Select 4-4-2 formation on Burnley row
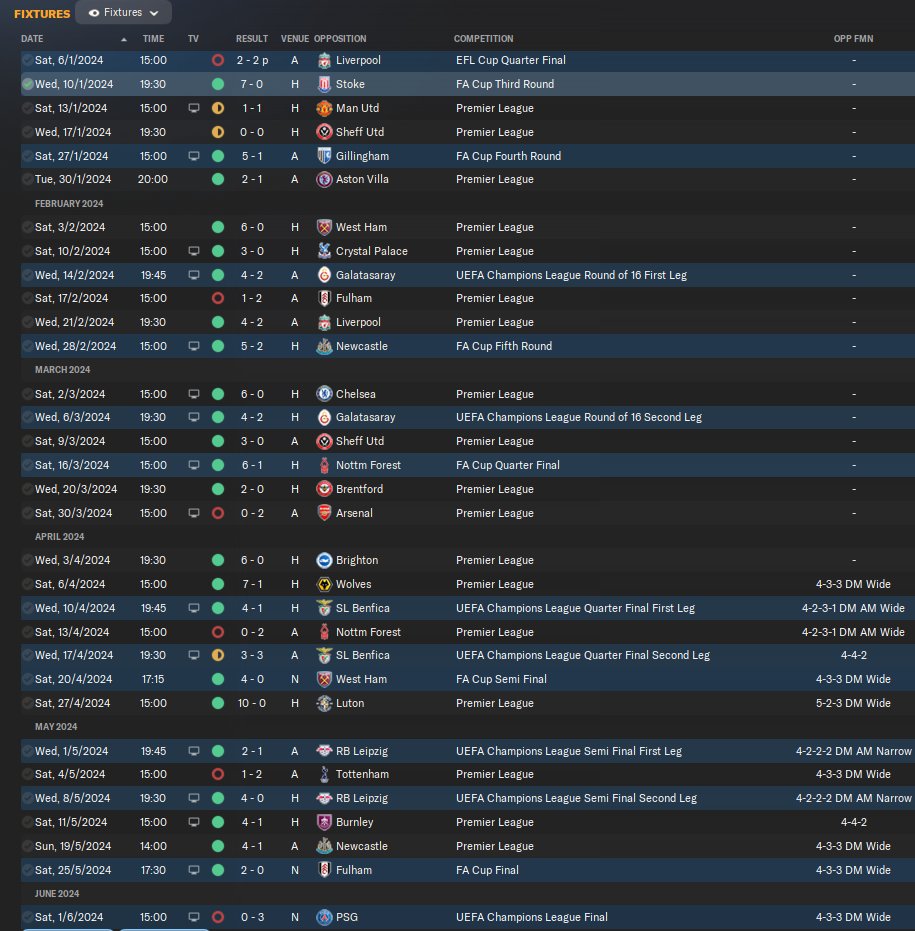 tap(853, 822)
